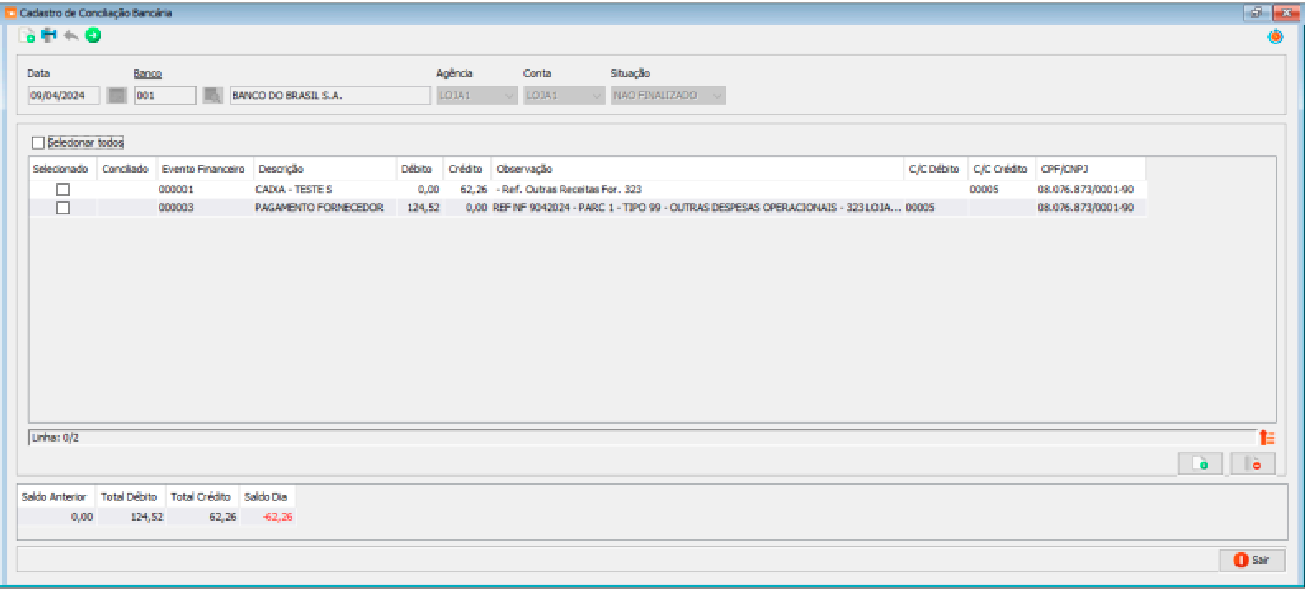The image size is (1305, 589).
Task: Click the new document toolbar icon
Action: (27, 36)
